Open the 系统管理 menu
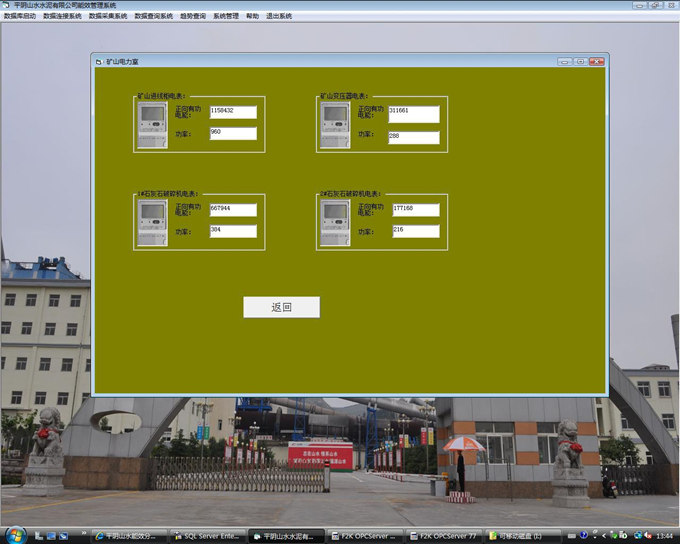The width and height of the screenshot is (680, 544). [x=226, y=16]
